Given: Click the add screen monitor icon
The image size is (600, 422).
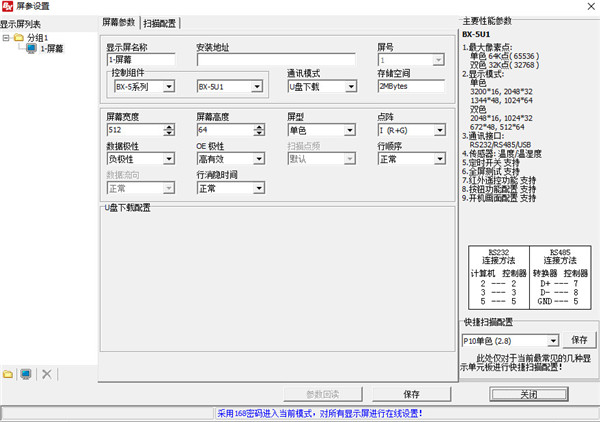Looking at the screenshot, I should (26, 374).
